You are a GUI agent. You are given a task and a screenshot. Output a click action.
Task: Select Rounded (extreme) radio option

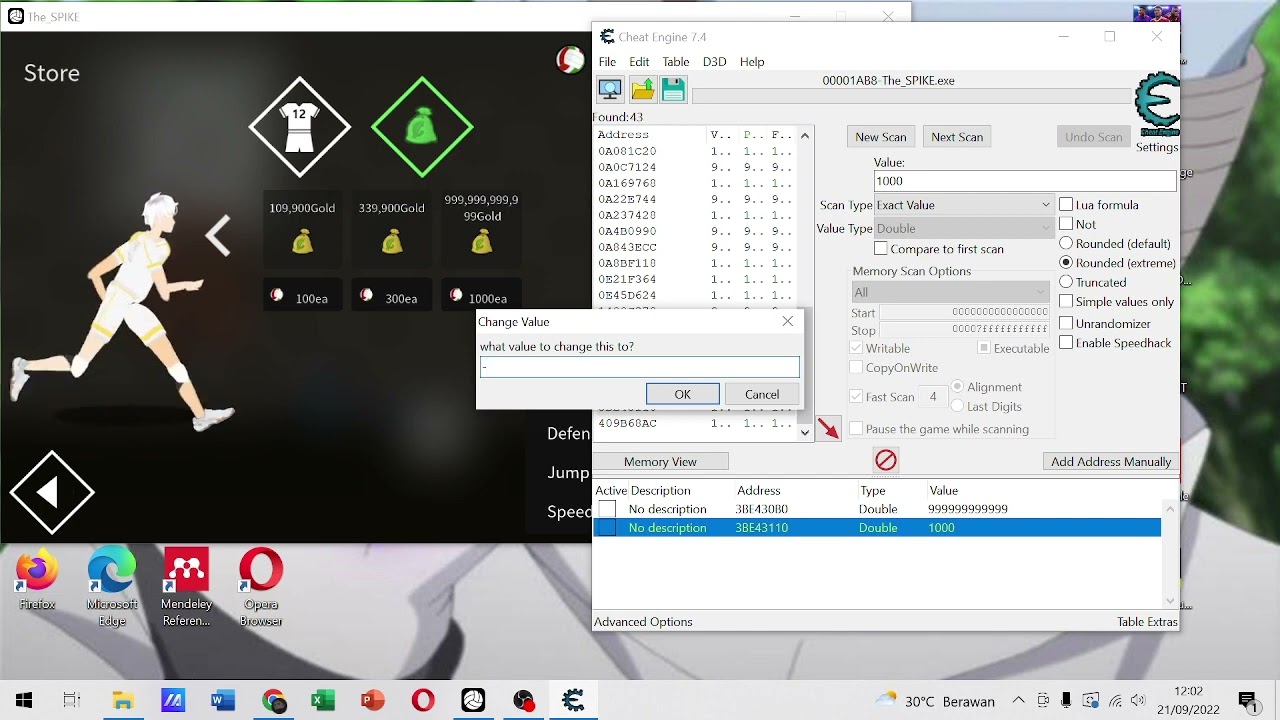1066,263
